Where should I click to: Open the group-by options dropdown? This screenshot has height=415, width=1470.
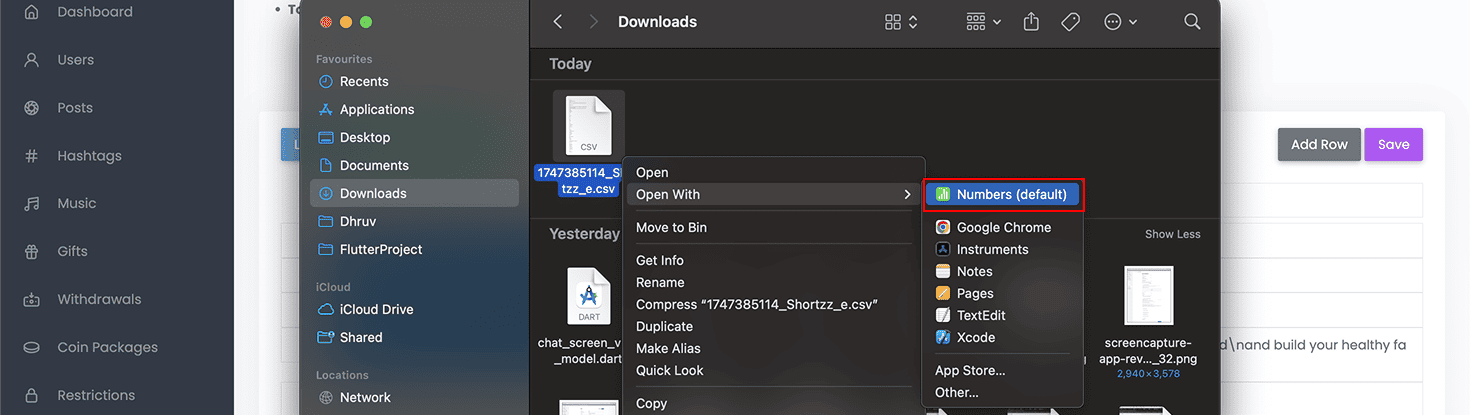pos(984,22)
